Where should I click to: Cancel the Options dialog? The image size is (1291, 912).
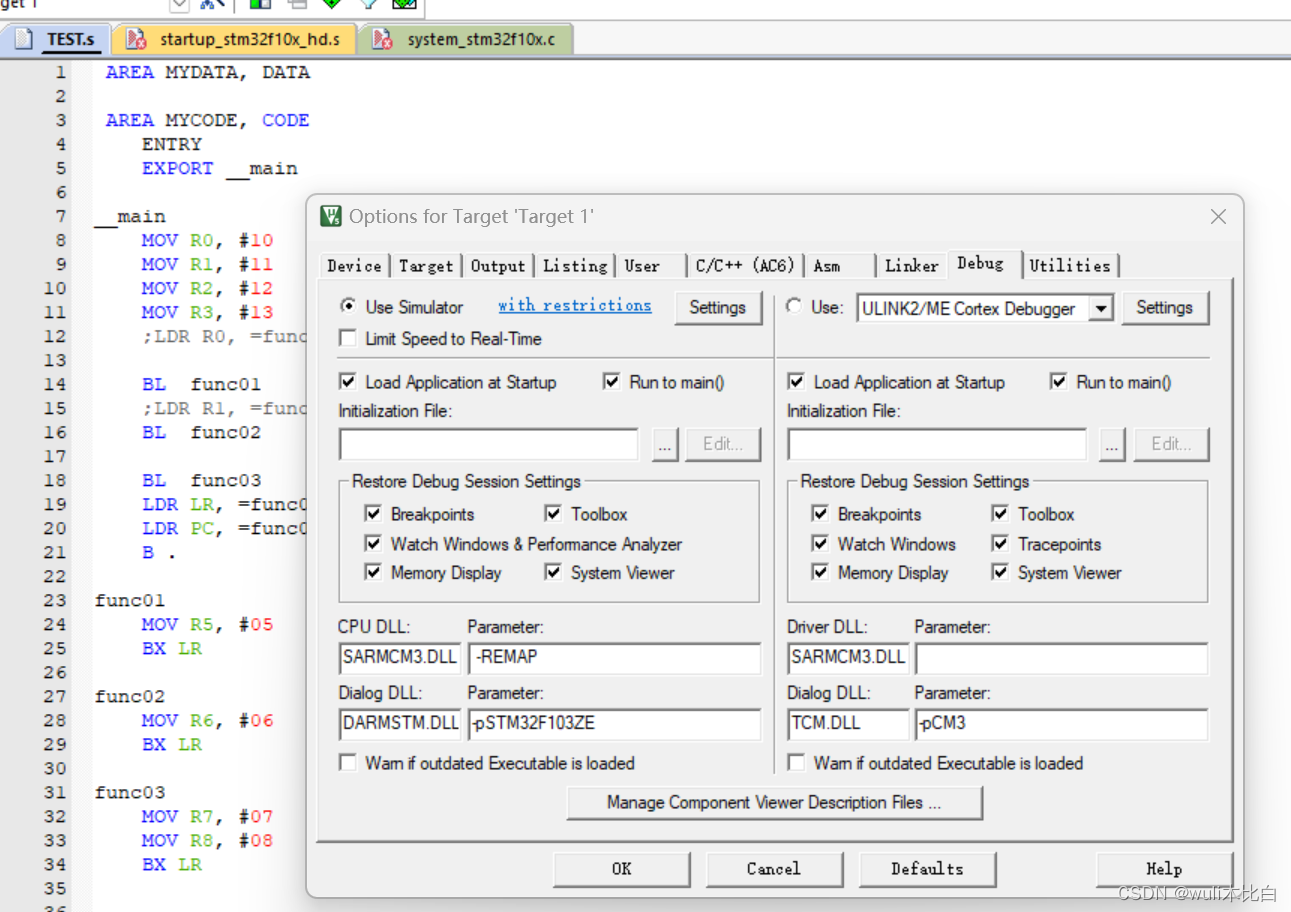(774, 868)
